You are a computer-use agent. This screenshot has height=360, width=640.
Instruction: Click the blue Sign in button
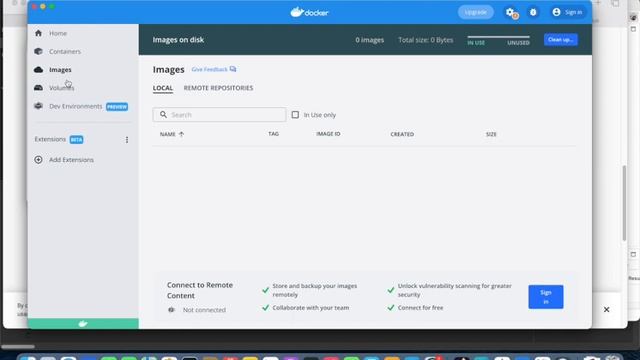coord(546,297)
